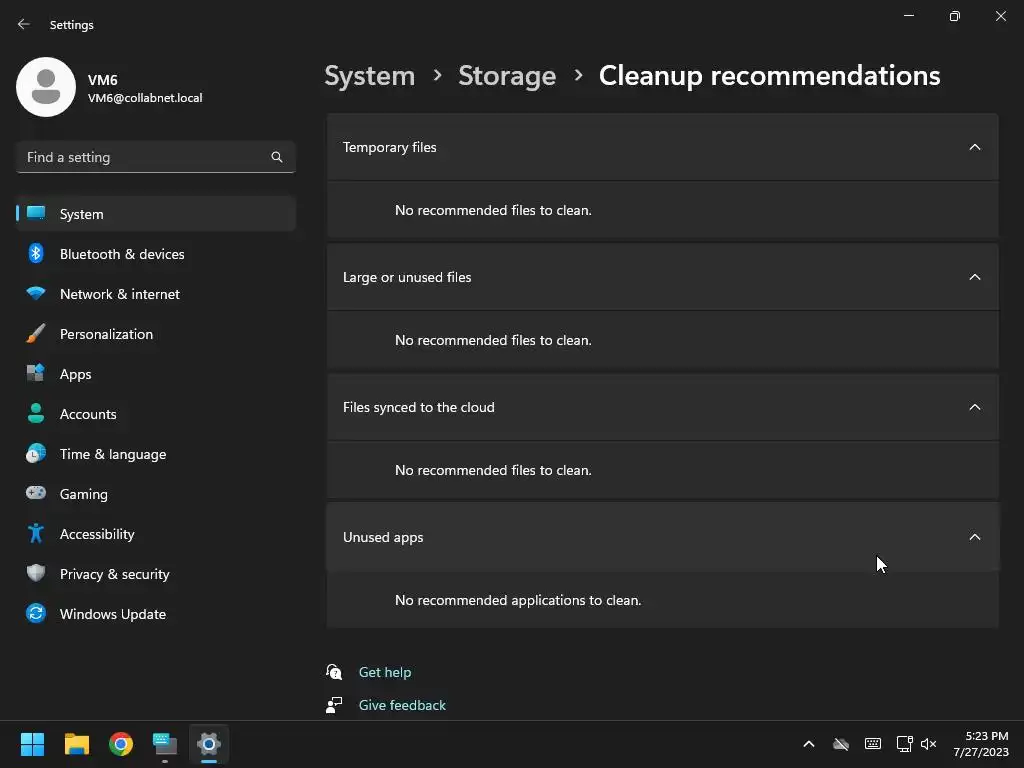Collapse Large or unused files section
This screenshot has width=1024, height=768.
975,277
